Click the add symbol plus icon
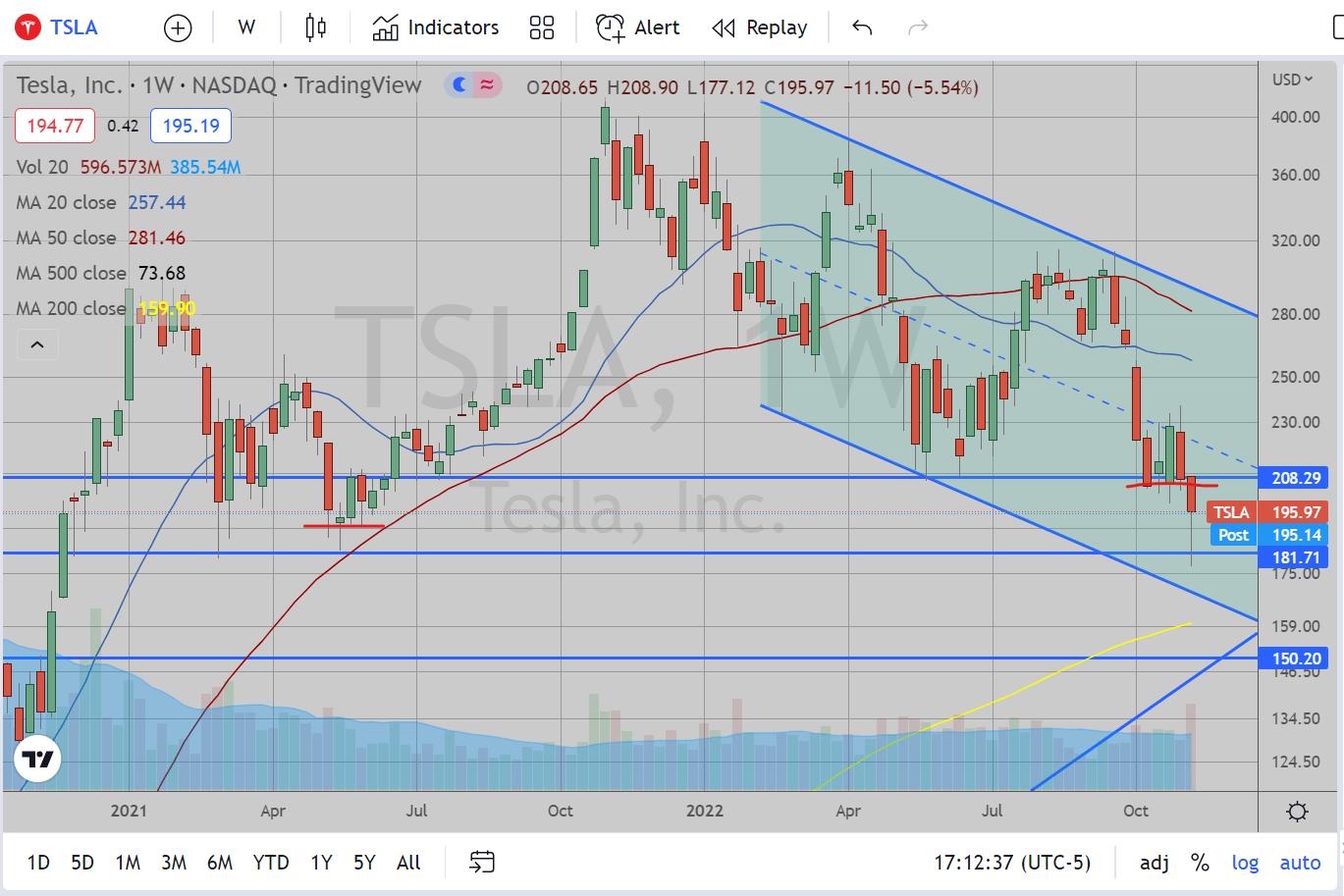Viewport: 1344px width, 896px height. click(x=178, y=28)
